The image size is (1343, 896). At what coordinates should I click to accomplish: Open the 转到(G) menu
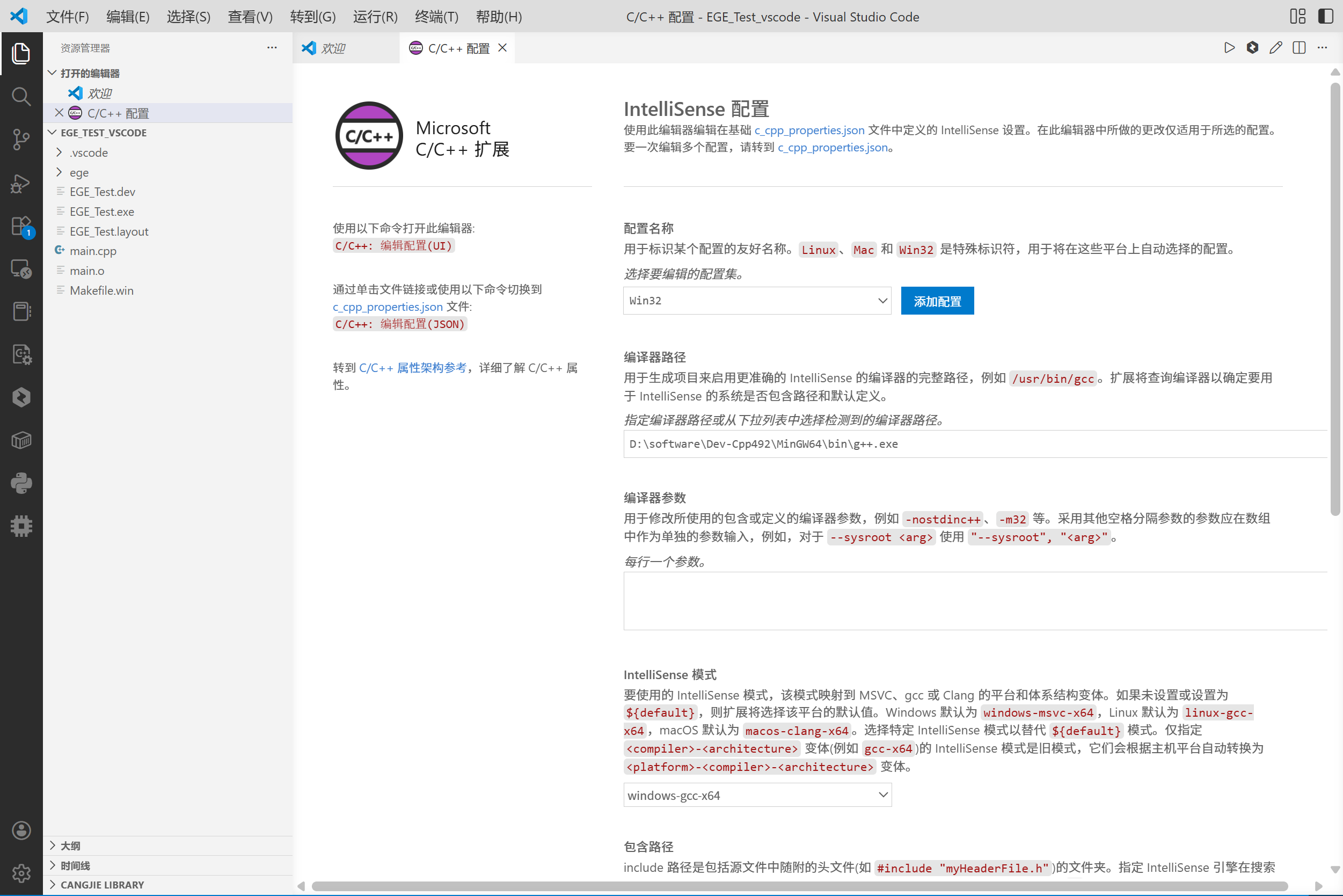(312, 17)
